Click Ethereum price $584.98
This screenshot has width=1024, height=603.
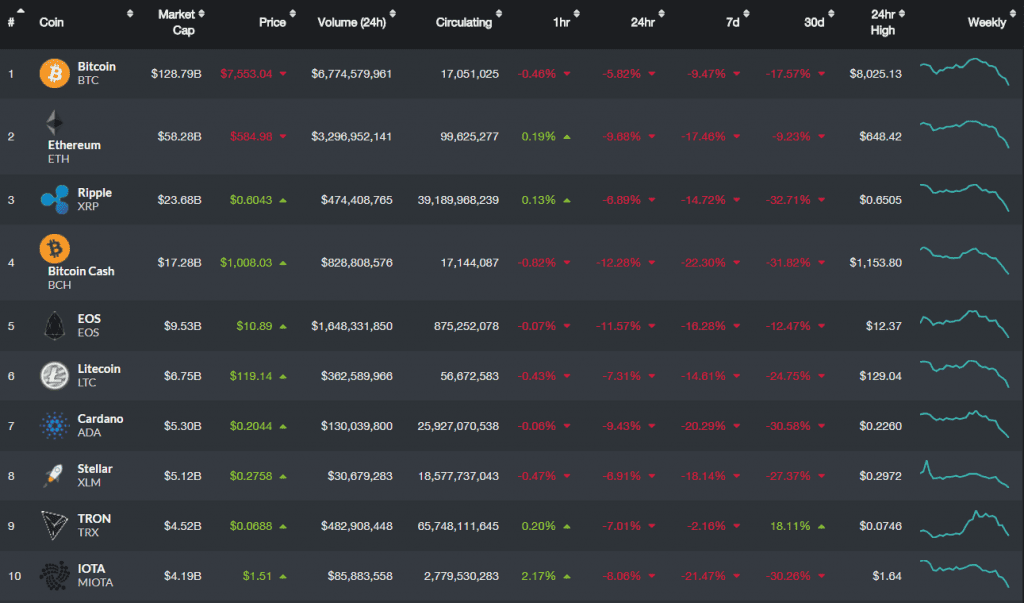[251, 137]
